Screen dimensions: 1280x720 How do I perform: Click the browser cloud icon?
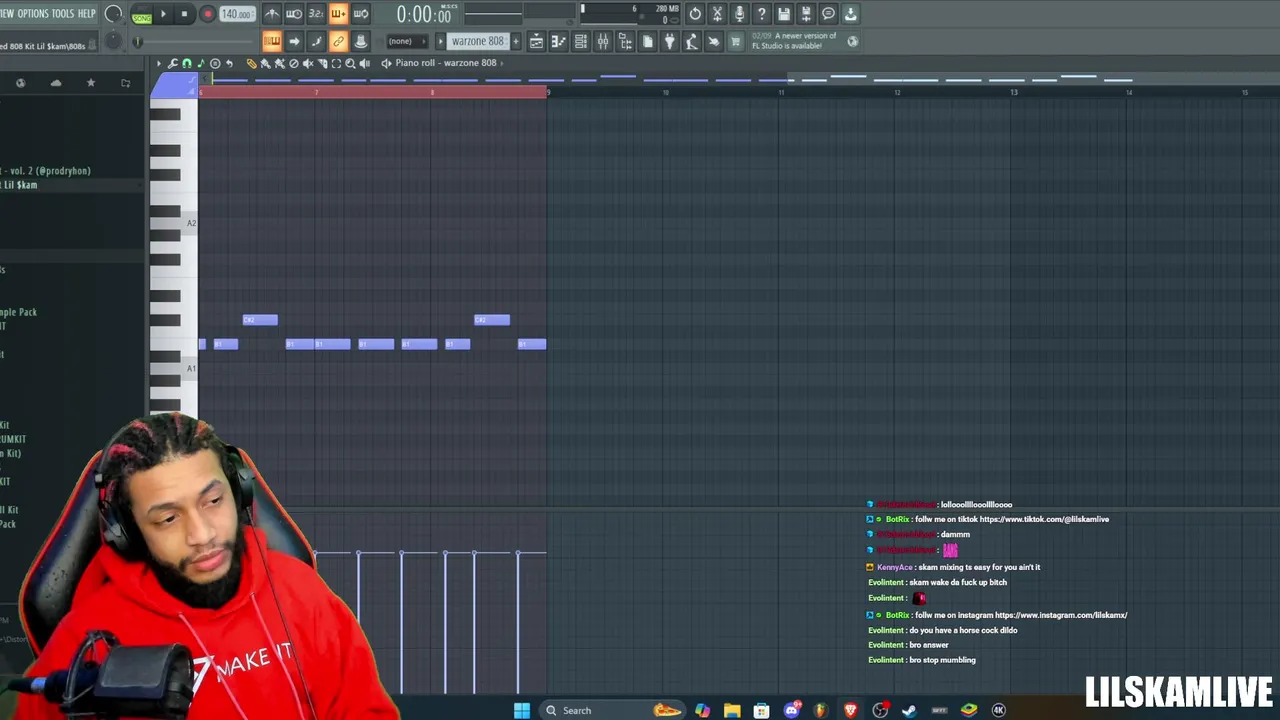coord(56,83)
